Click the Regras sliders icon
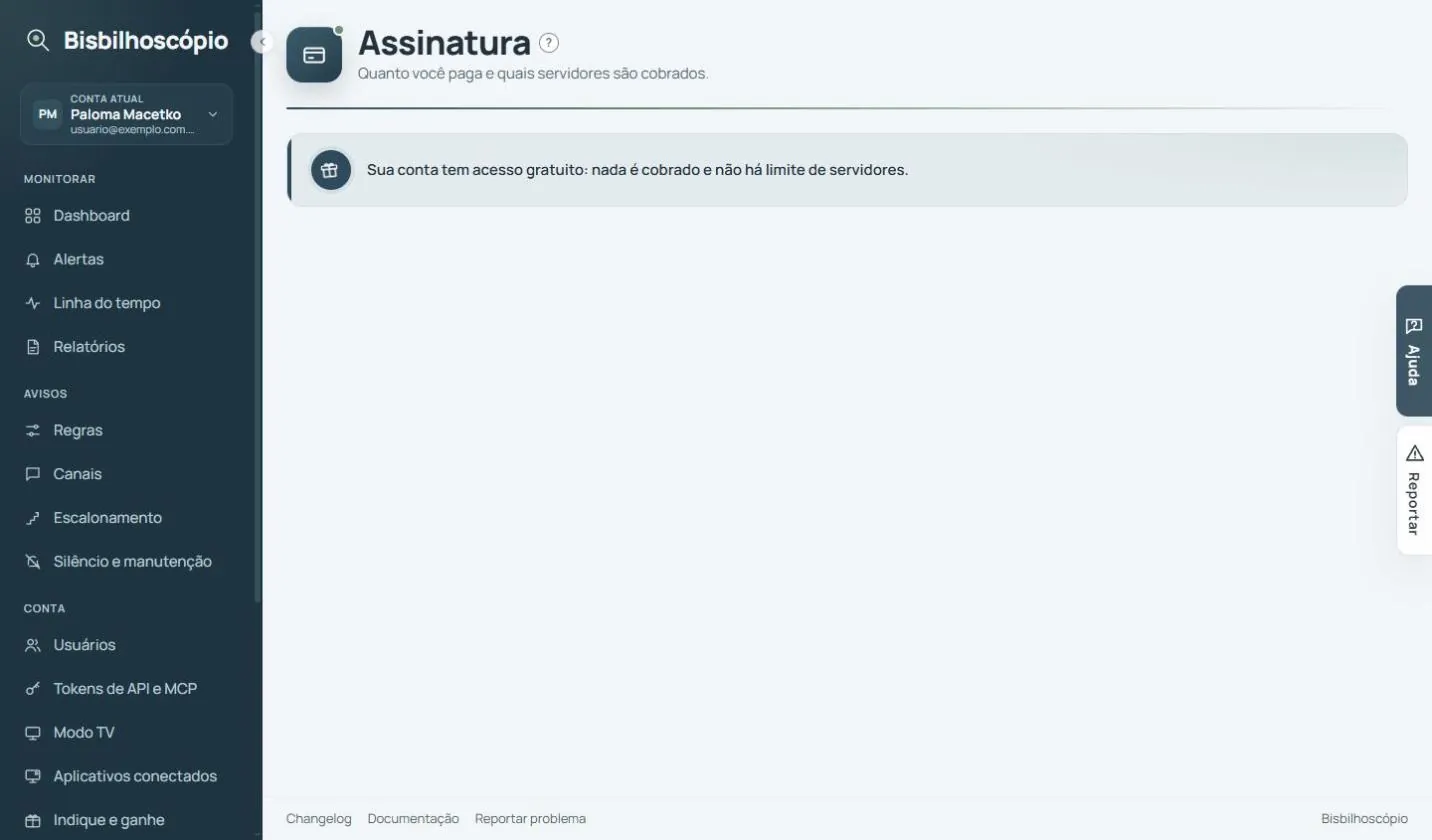Viewport: 1432px width, 840px height. [x=33, y=431]
